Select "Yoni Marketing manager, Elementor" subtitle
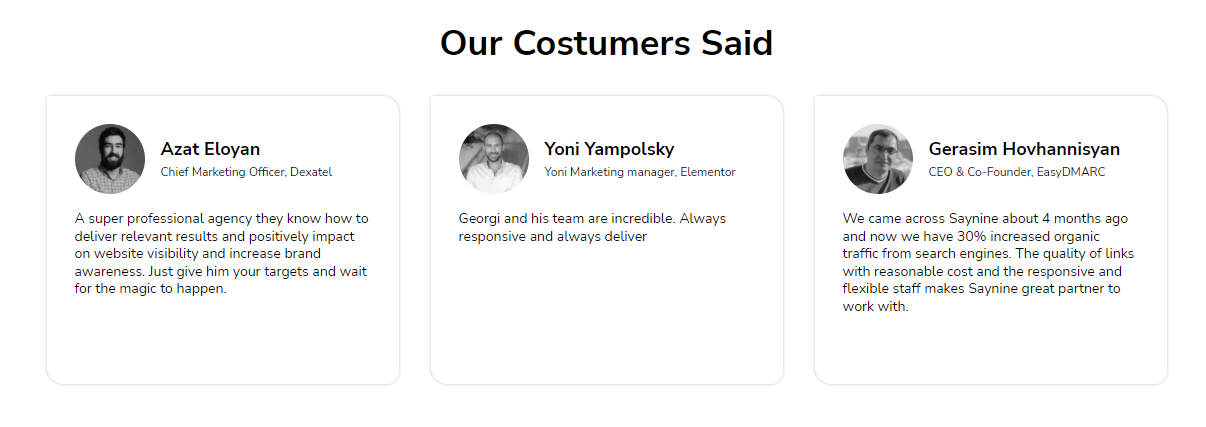This screenshot has height=427, width=1206. click(x=639, y=172)
